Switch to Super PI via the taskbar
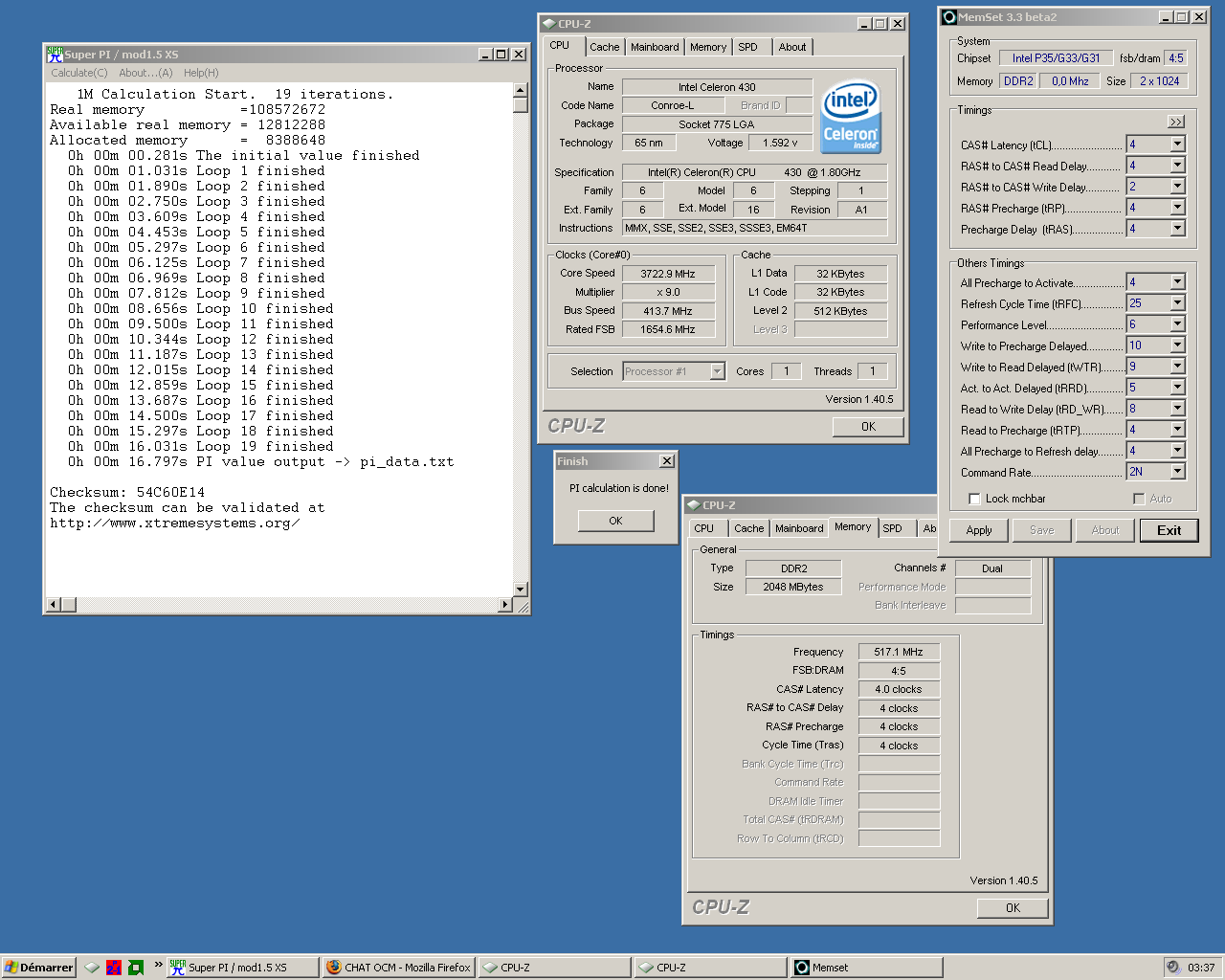Screen dimensions: 1225x980 (243, 968)
